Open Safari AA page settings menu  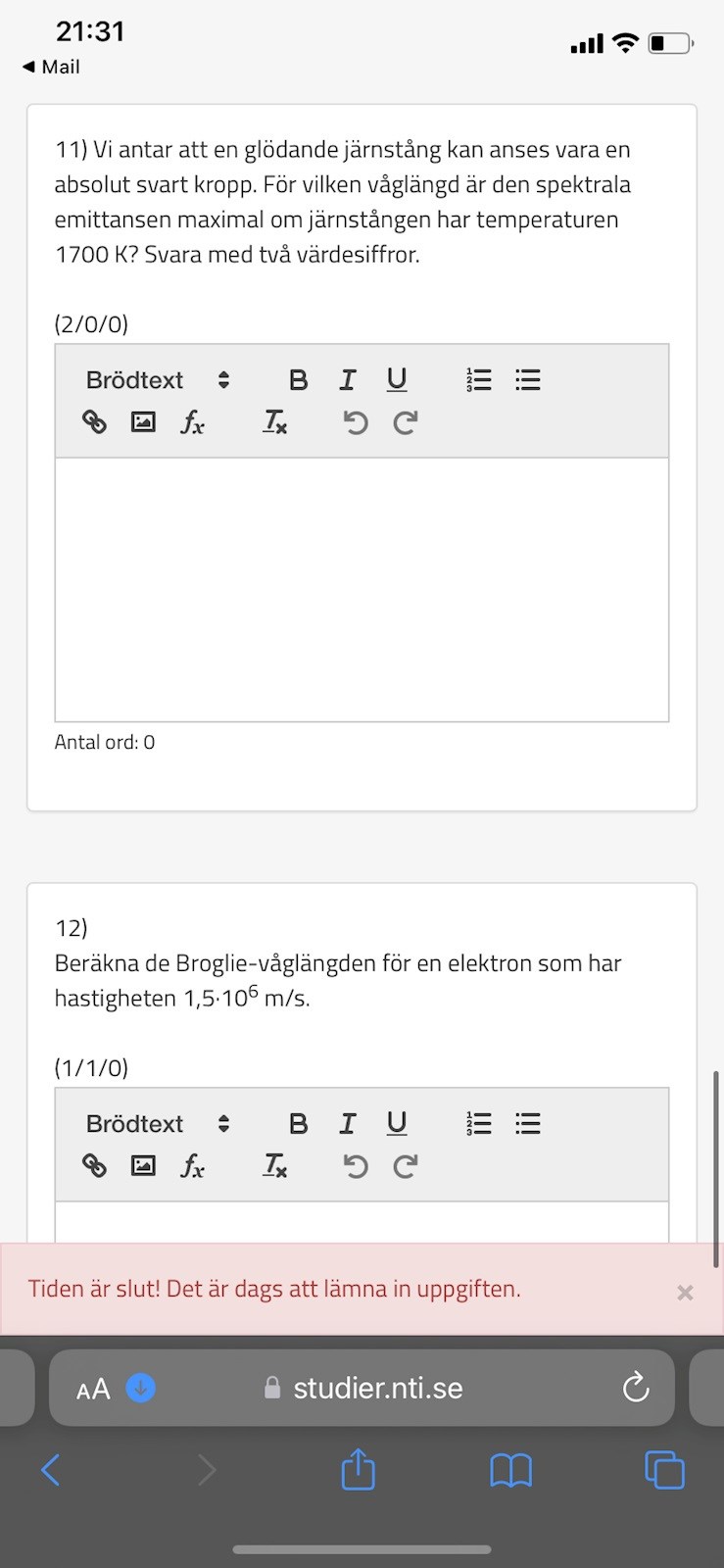point(93,1389)
